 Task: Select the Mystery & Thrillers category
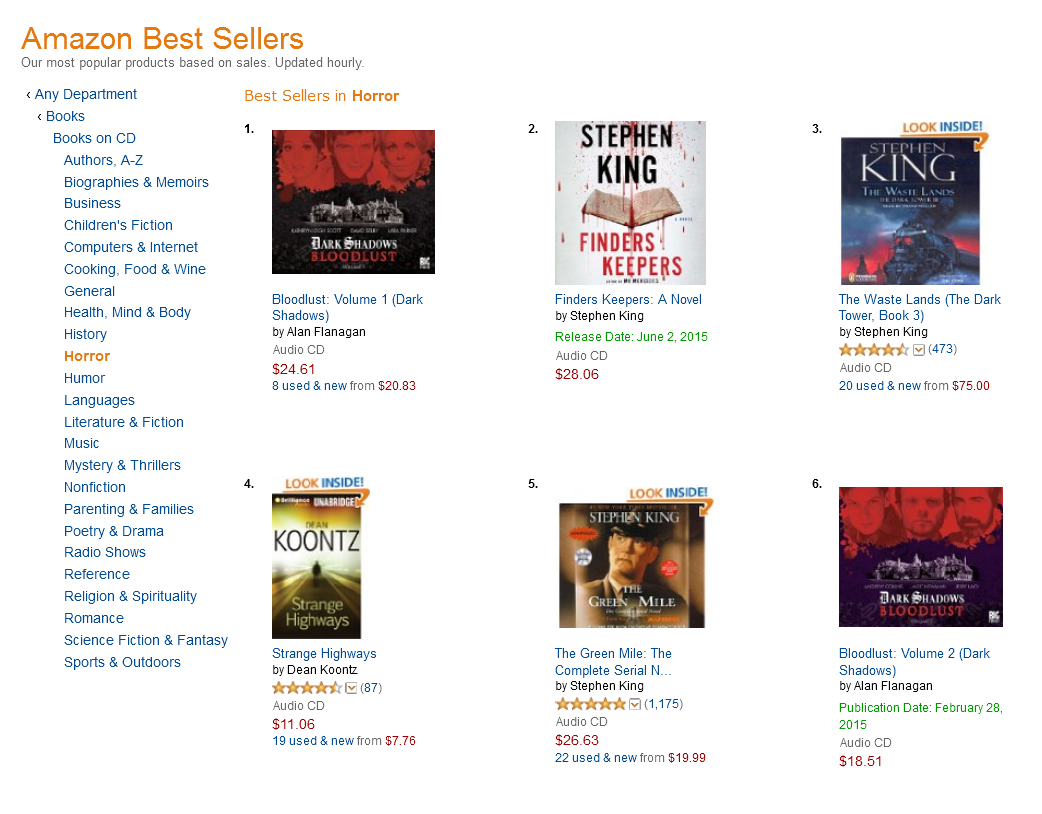click(122, 465)
